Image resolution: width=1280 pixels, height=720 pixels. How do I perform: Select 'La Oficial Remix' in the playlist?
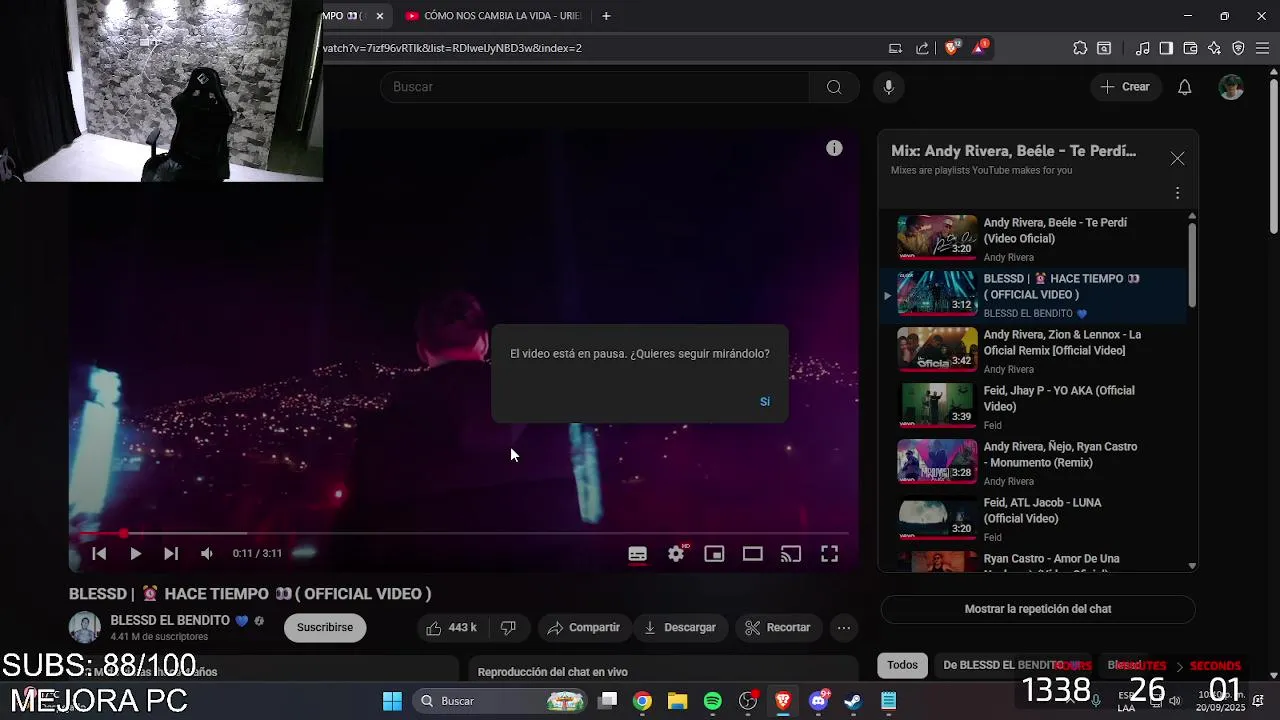pos(1033,351)
